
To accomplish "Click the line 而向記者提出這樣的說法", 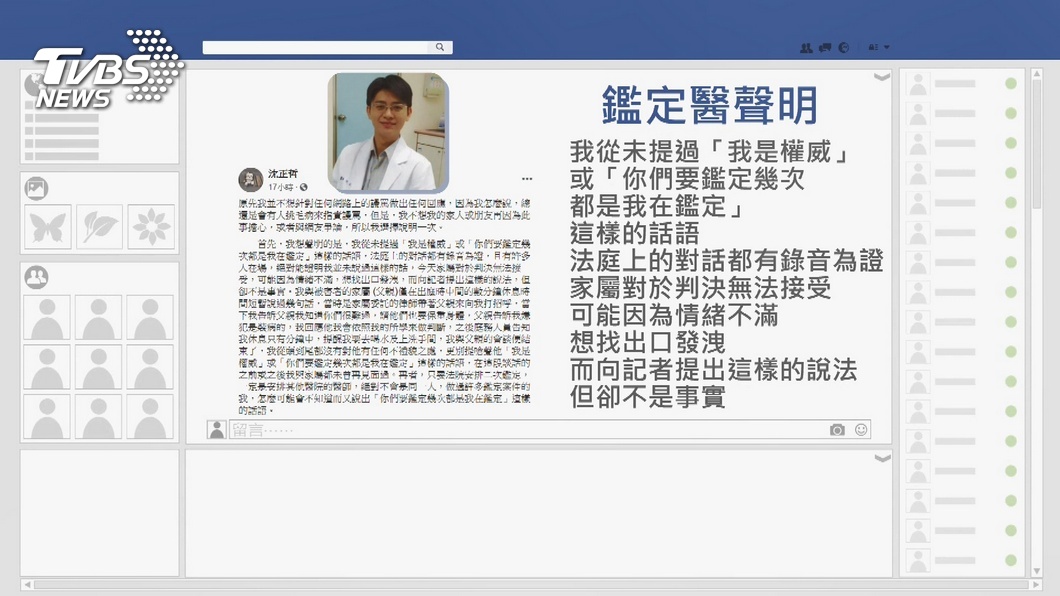I will tap(714, 370).
